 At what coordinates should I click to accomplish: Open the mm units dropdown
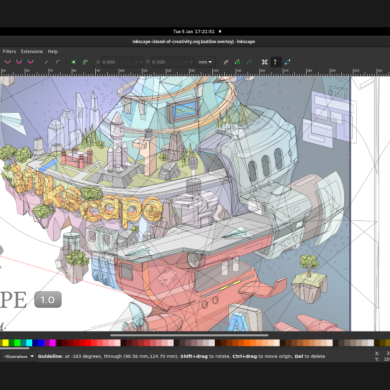tap(205, 62)
